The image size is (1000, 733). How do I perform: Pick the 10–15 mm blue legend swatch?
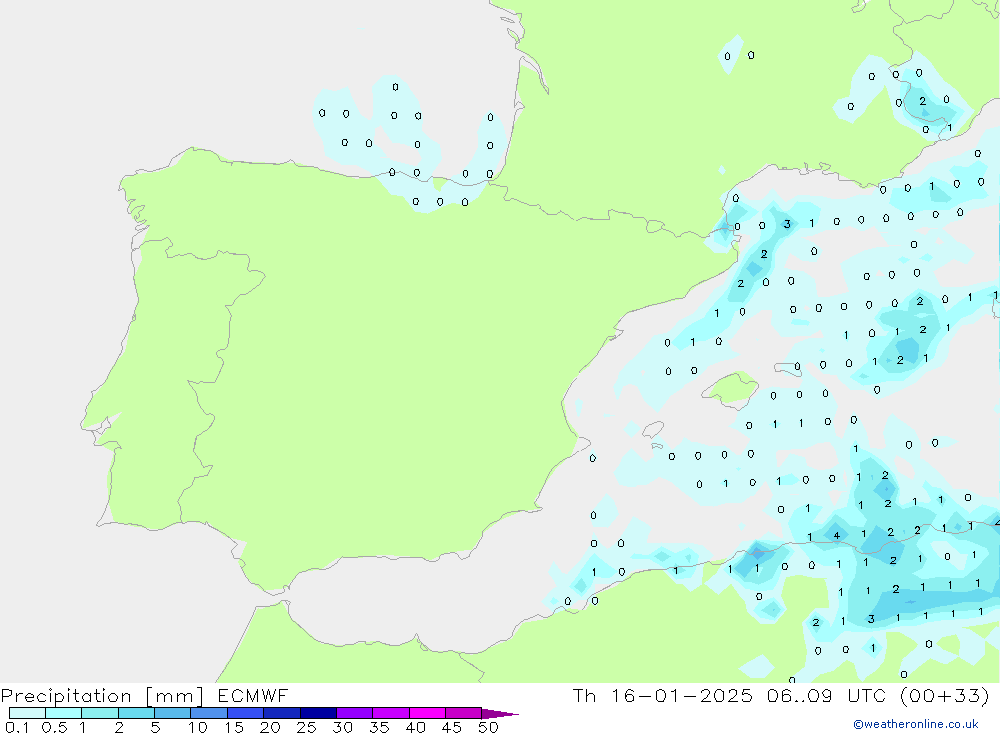click(209, 713)
